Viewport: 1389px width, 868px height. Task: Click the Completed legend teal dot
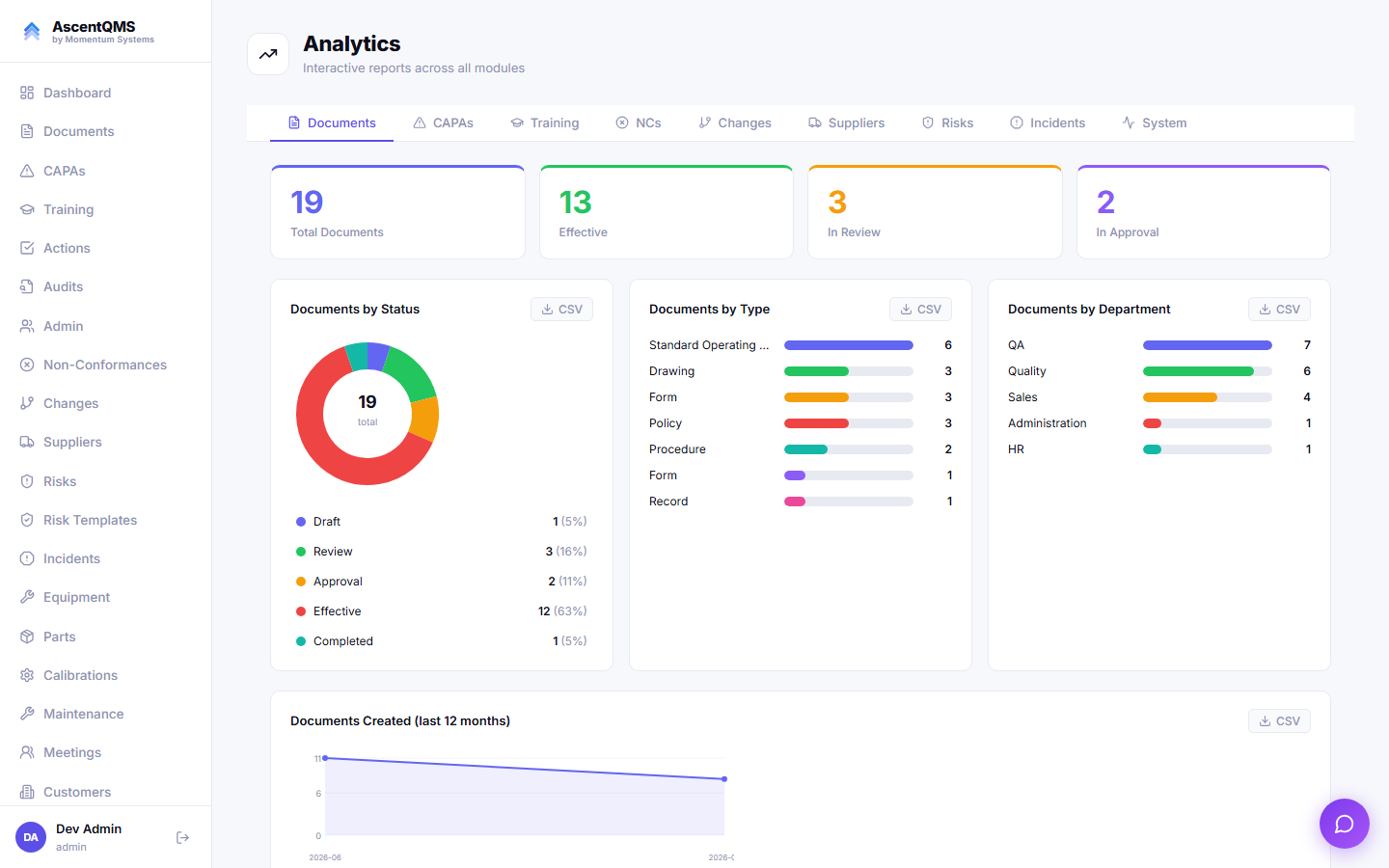pos(301,641)
